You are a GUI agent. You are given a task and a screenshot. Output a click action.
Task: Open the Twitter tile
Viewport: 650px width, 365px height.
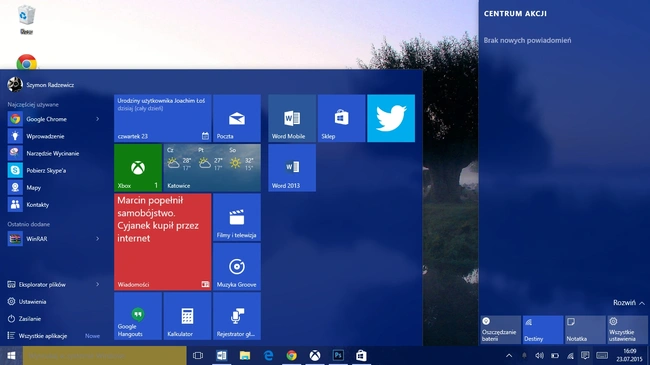point(391,118)
